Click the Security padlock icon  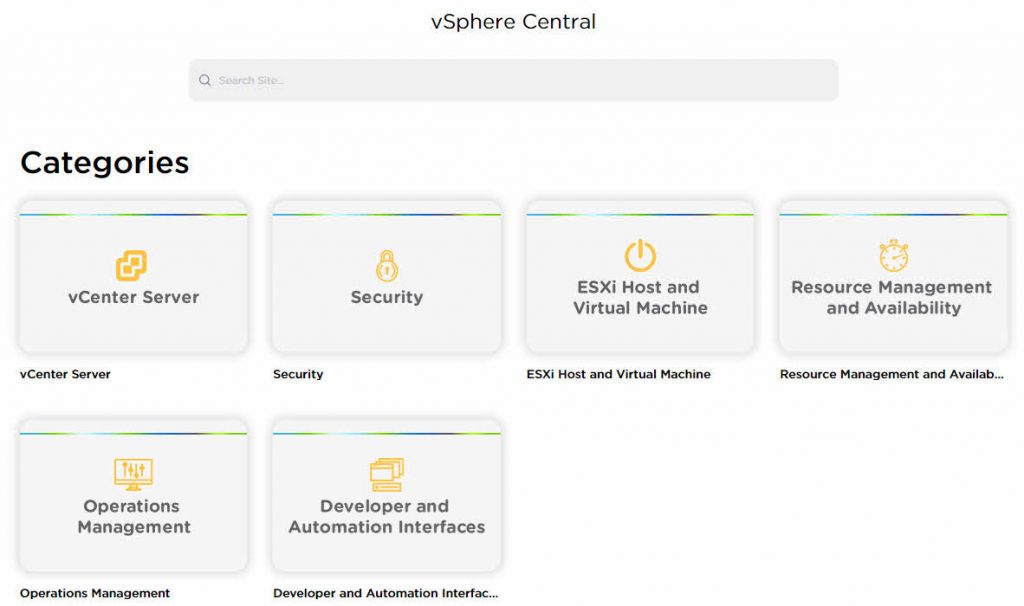387,266
